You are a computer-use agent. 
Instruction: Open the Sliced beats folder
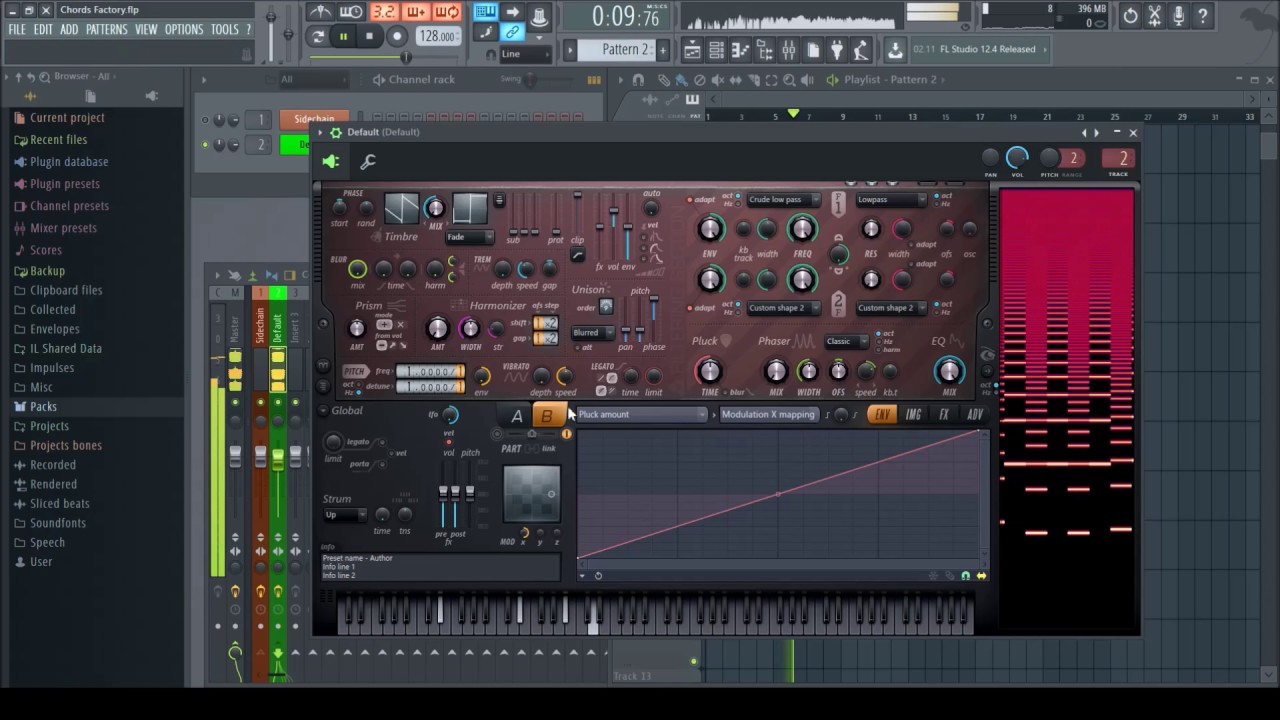coord(59,504)
